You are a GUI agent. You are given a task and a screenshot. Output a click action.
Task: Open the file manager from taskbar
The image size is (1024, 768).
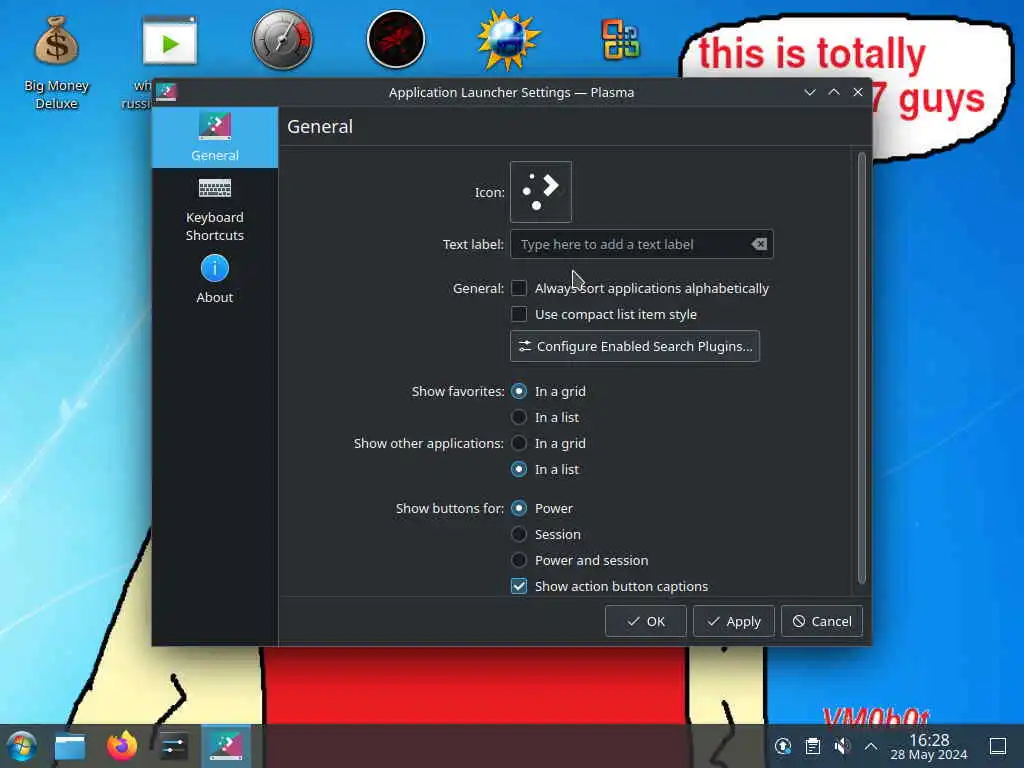point(70,746)
